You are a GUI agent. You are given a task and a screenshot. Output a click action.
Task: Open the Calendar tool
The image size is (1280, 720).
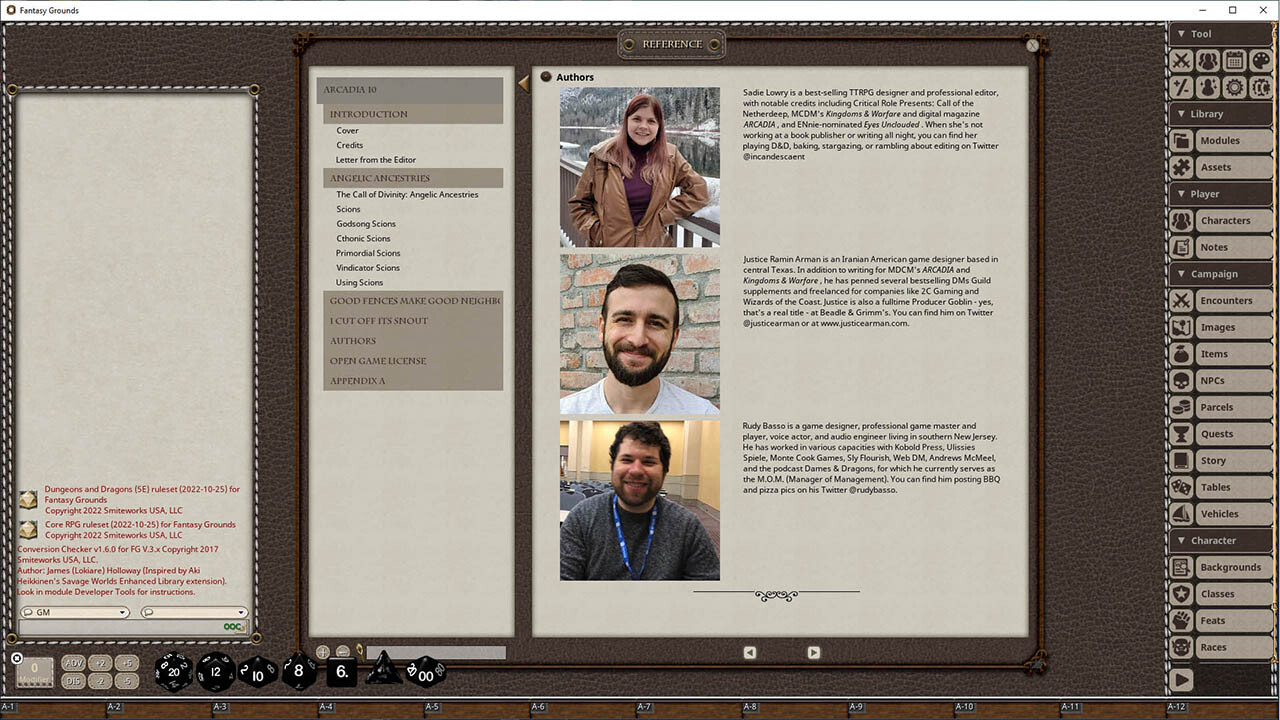click(x=1233, y=60)
